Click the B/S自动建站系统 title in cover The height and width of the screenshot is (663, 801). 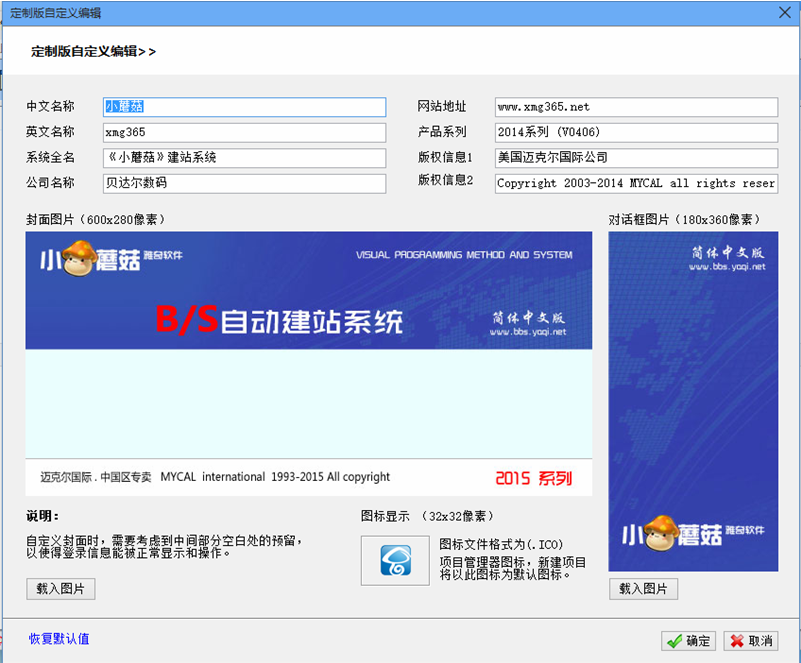pyautogui.click(x=279, y=320)
